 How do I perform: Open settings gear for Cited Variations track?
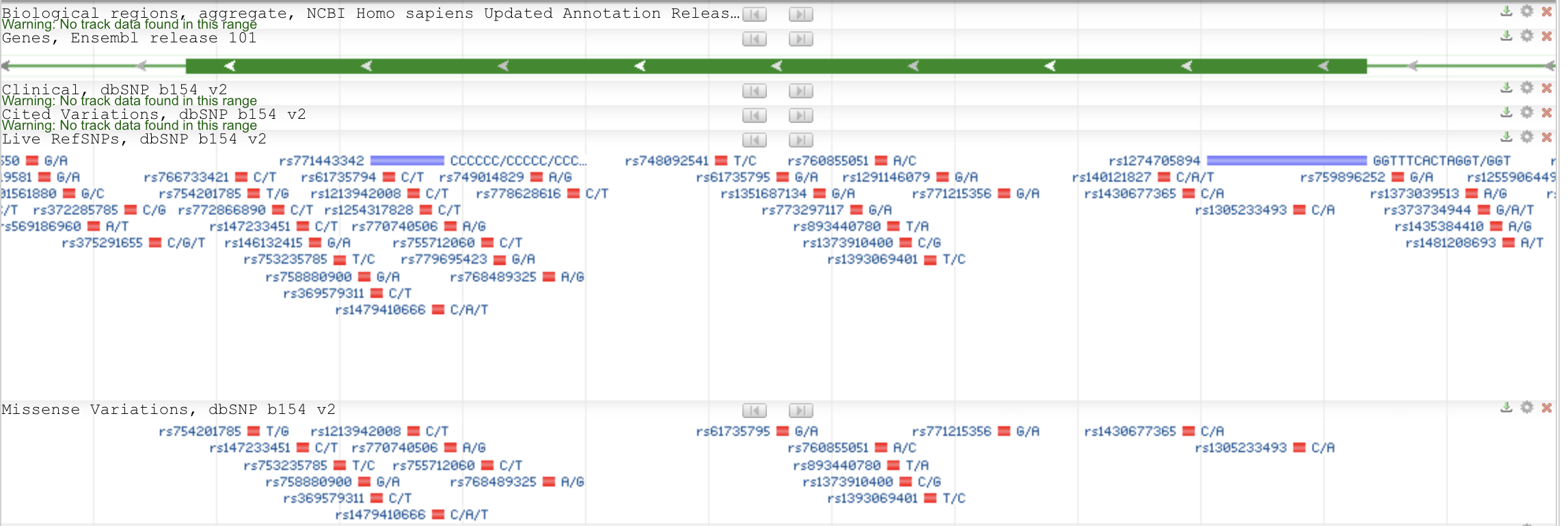click(1526, 113)
